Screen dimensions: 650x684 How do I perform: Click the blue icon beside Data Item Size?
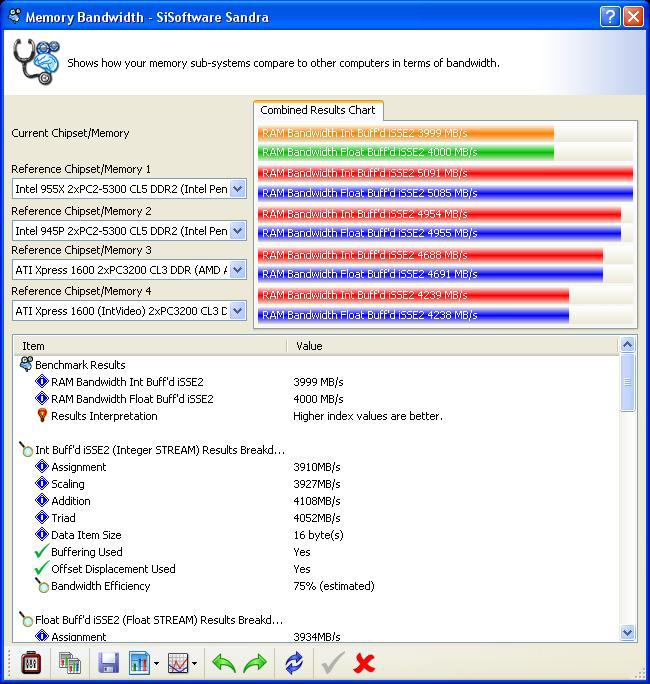click(41, 534)
